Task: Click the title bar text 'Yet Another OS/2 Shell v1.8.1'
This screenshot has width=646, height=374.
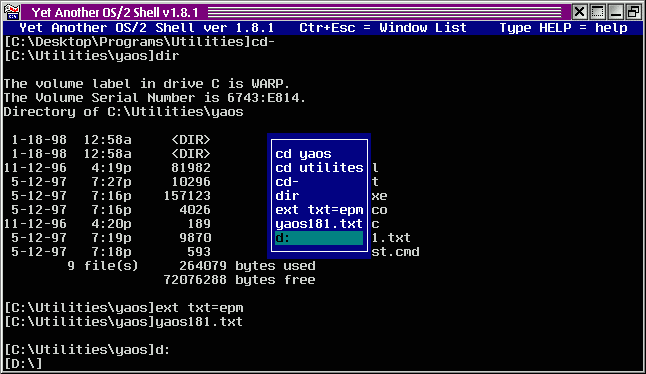Action: click(x=115, y=12)
